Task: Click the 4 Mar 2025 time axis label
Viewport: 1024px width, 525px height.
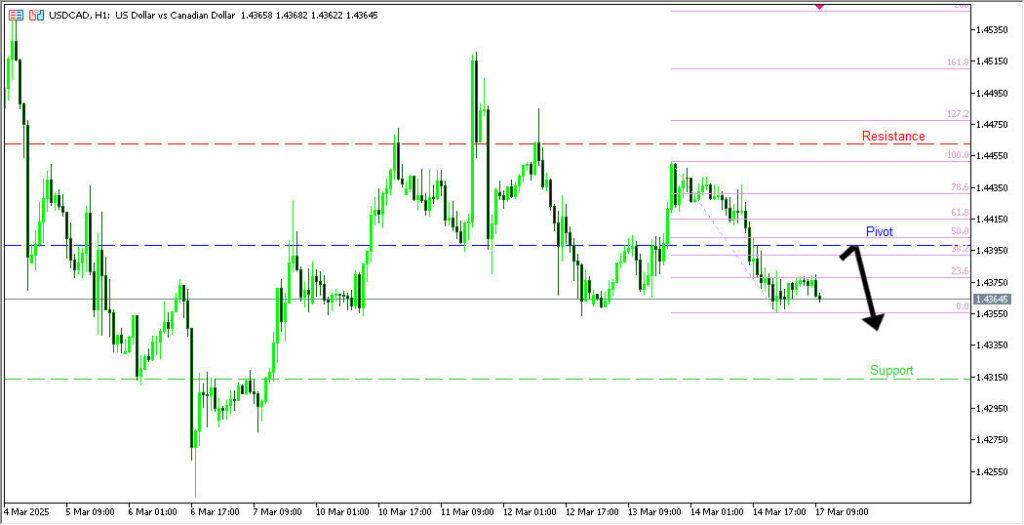Action: (x=28, y=511)
